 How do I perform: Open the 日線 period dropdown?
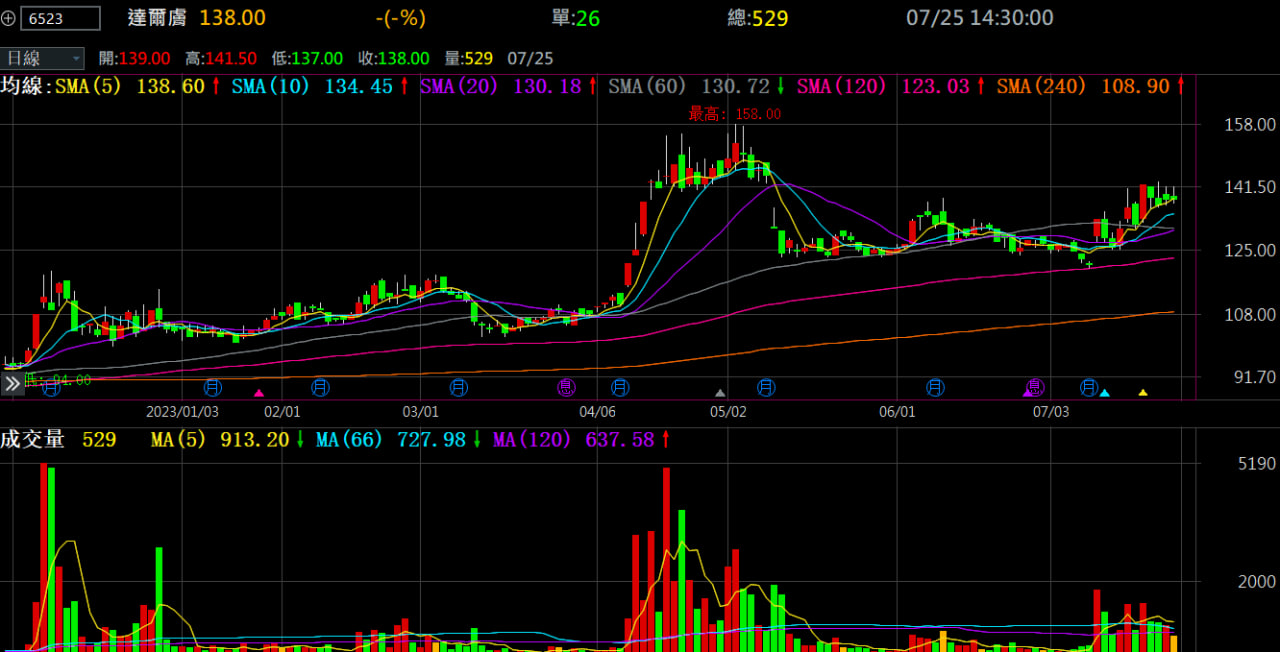tap(43, 58)
